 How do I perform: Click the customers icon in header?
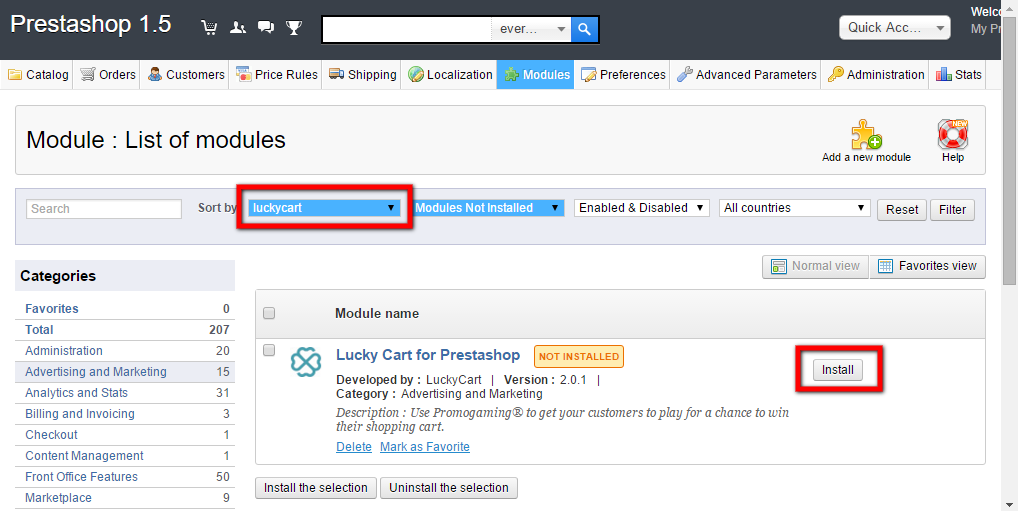tap(237, 28)
